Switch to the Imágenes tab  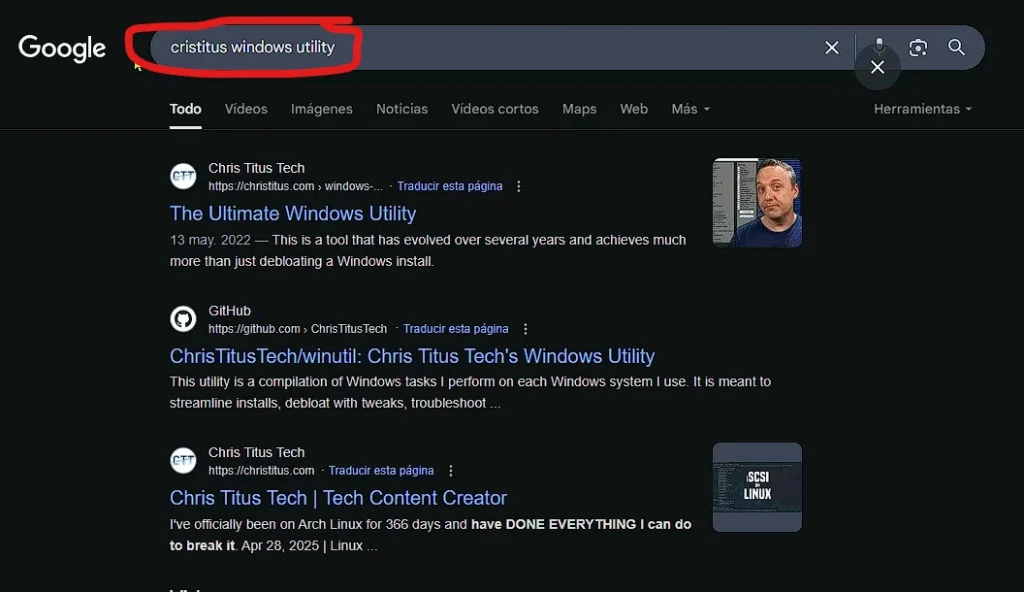tap(321, 109)
